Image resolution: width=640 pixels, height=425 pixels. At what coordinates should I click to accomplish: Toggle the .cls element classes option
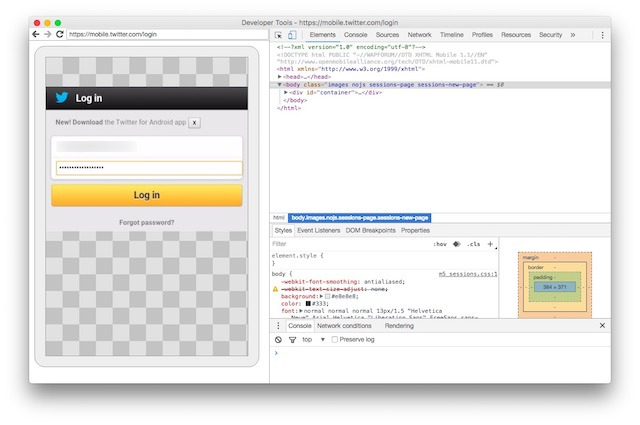[x=474, y=244]
